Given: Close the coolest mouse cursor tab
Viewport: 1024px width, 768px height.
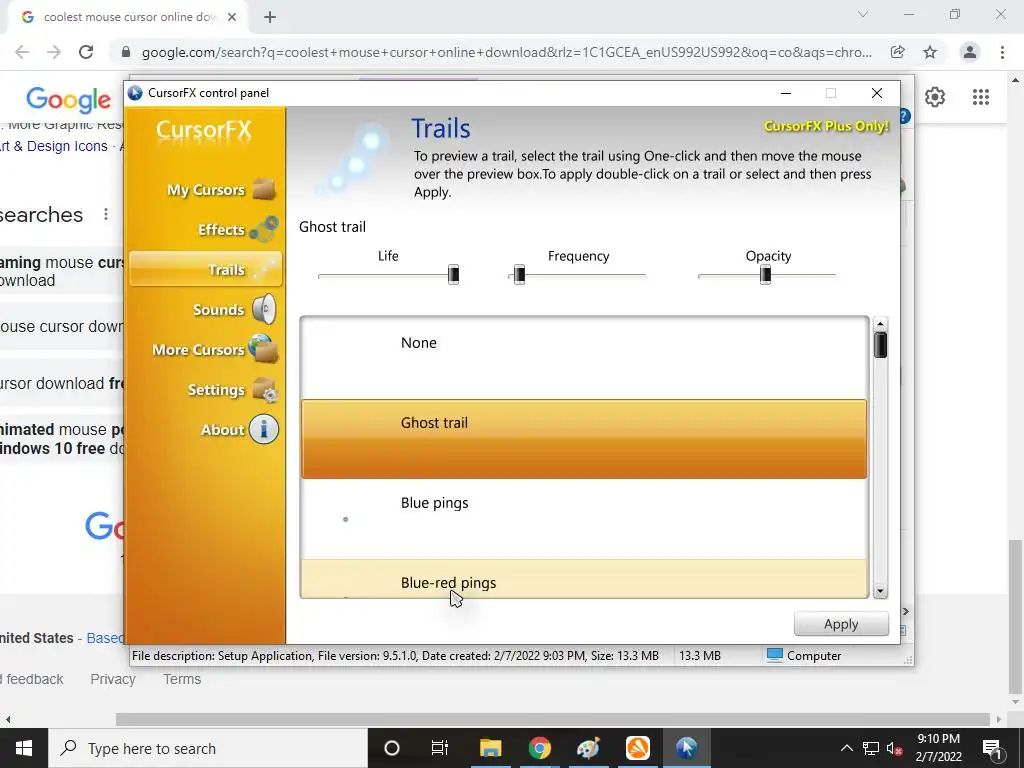Looking at the screenshot, I should (232, 17).
